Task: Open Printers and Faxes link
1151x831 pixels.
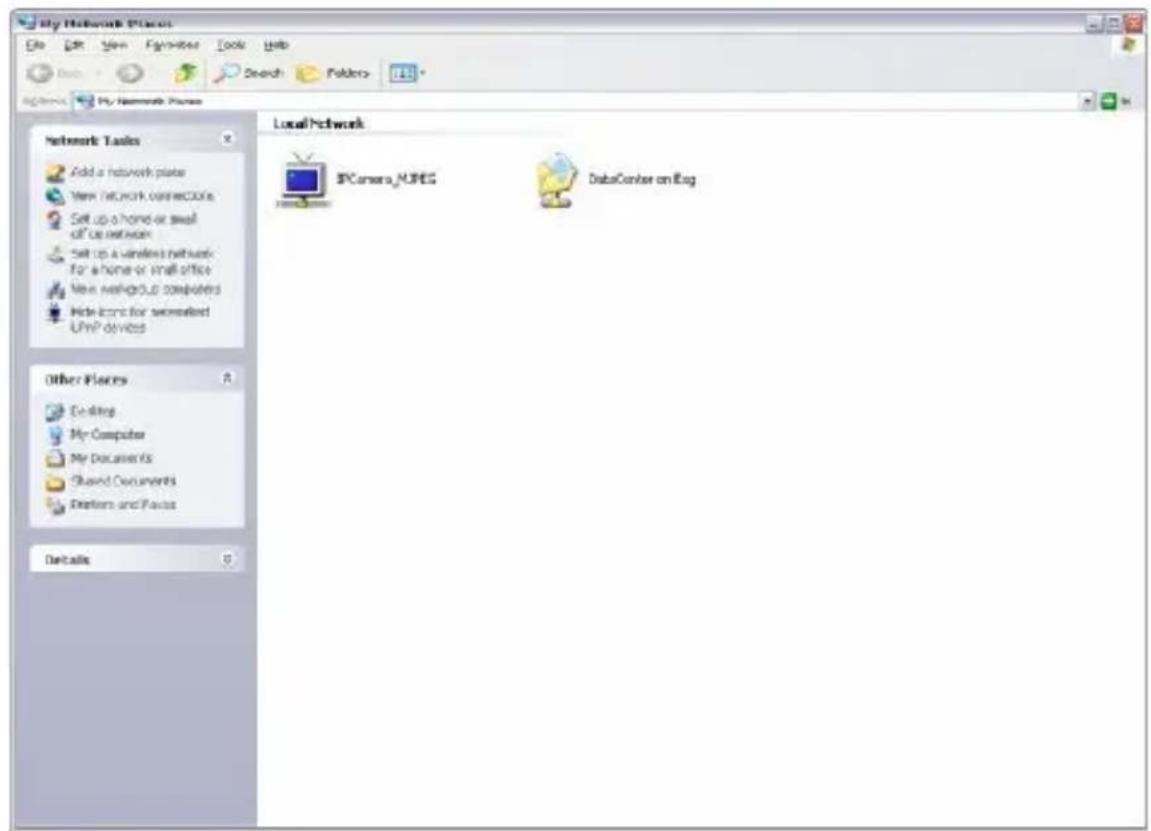Action: pos(123,505)
